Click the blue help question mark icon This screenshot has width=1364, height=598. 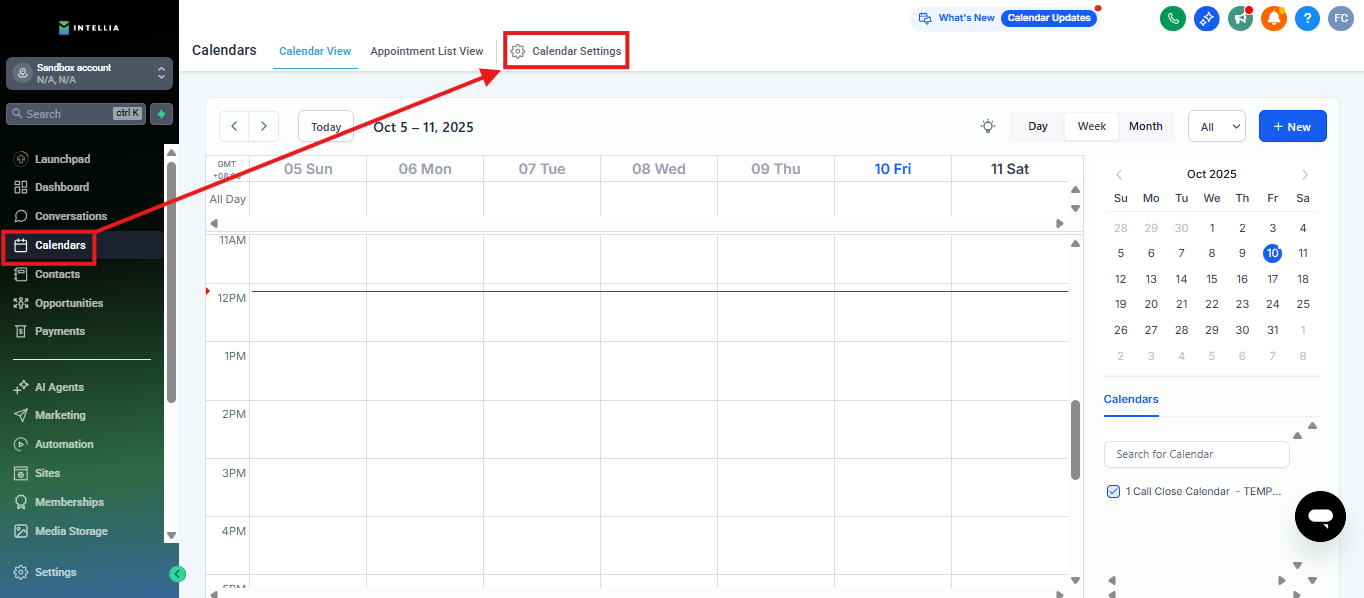(1307, 18)
